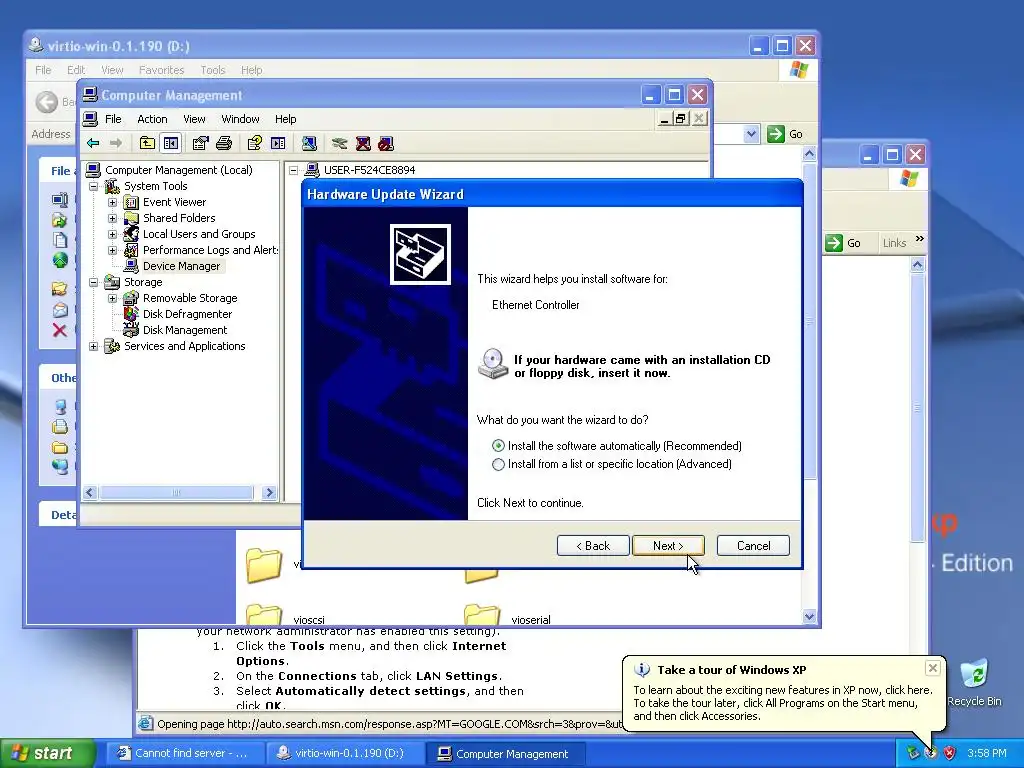Switch to Cannot find server taskbar item
This screenshot has height=768, width=1024.
[x=184, y=754]
